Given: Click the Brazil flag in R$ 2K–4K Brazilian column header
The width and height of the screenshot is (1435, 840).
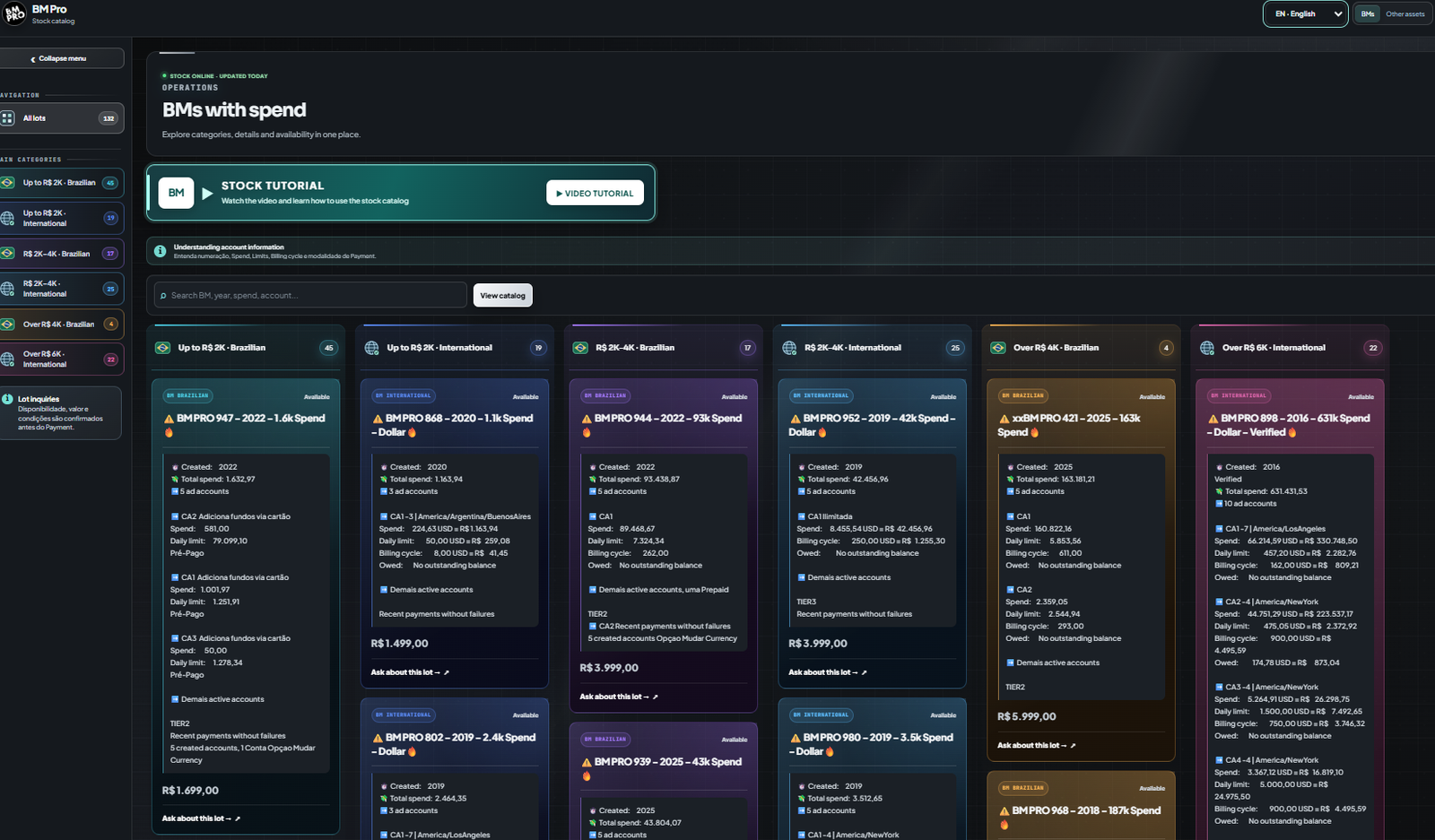Looking at the screenshot, I should [581, 348].
